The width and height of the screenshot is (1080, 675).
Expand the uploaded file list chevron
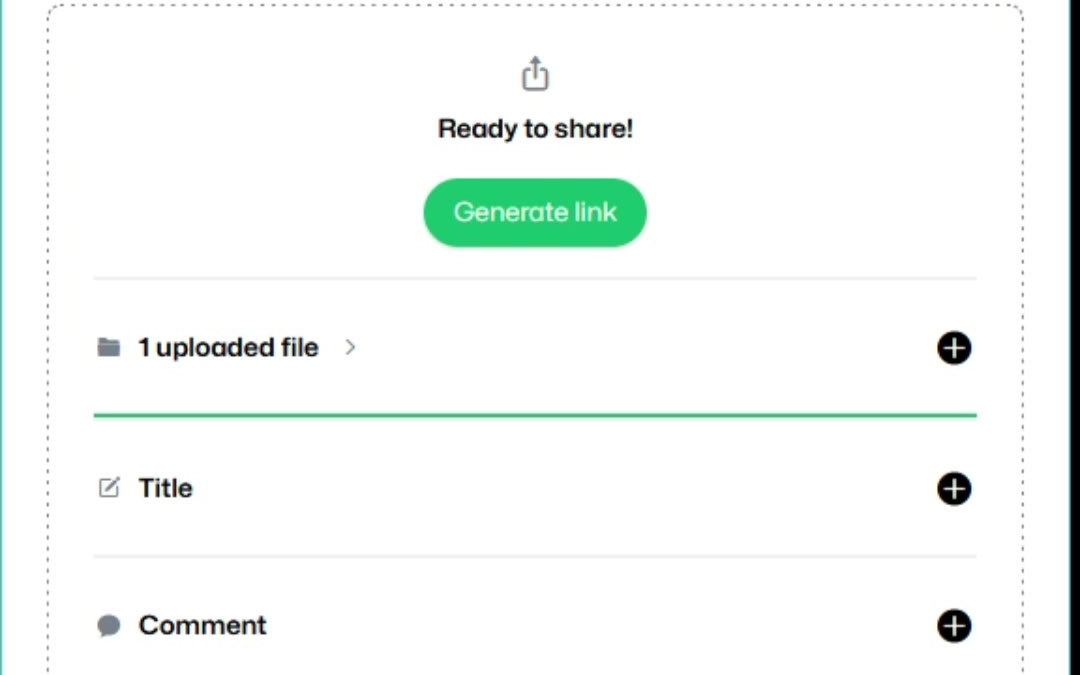pyautogui.click(x=350, y=348)
